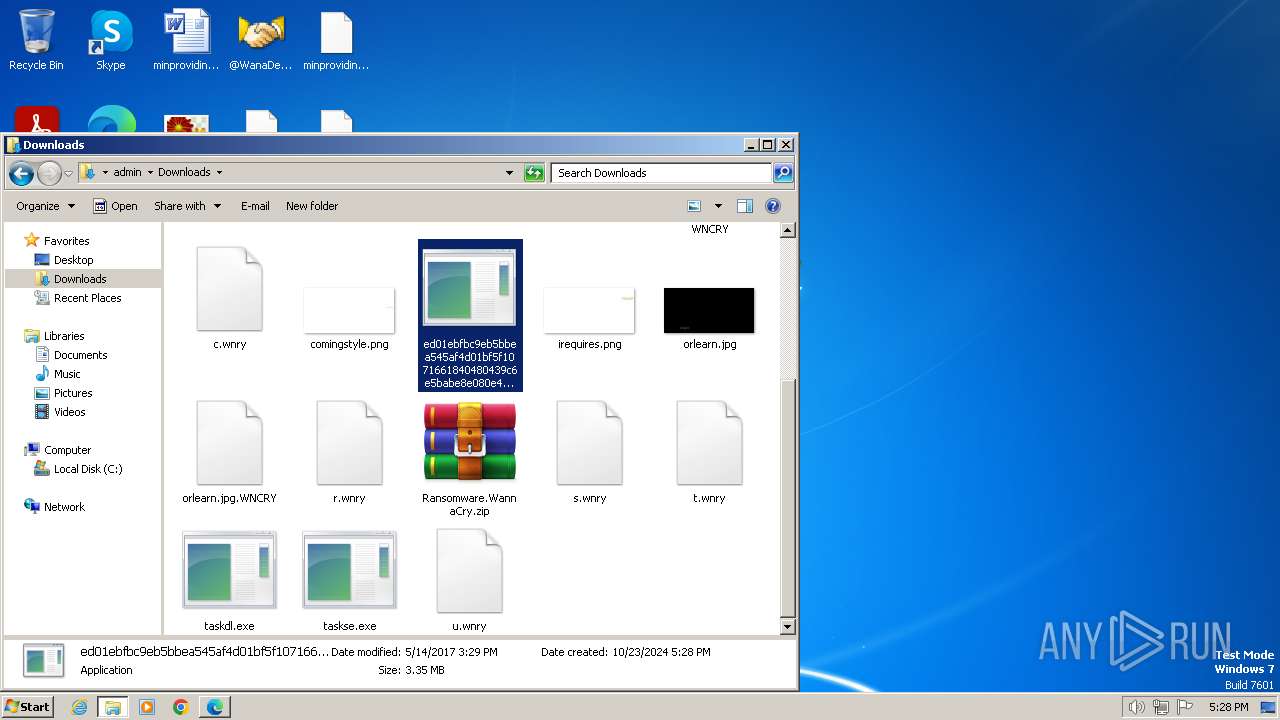This screenshot has width=1280, height=720.
Task: Open Desktop under Favorites
Action: 64,260
